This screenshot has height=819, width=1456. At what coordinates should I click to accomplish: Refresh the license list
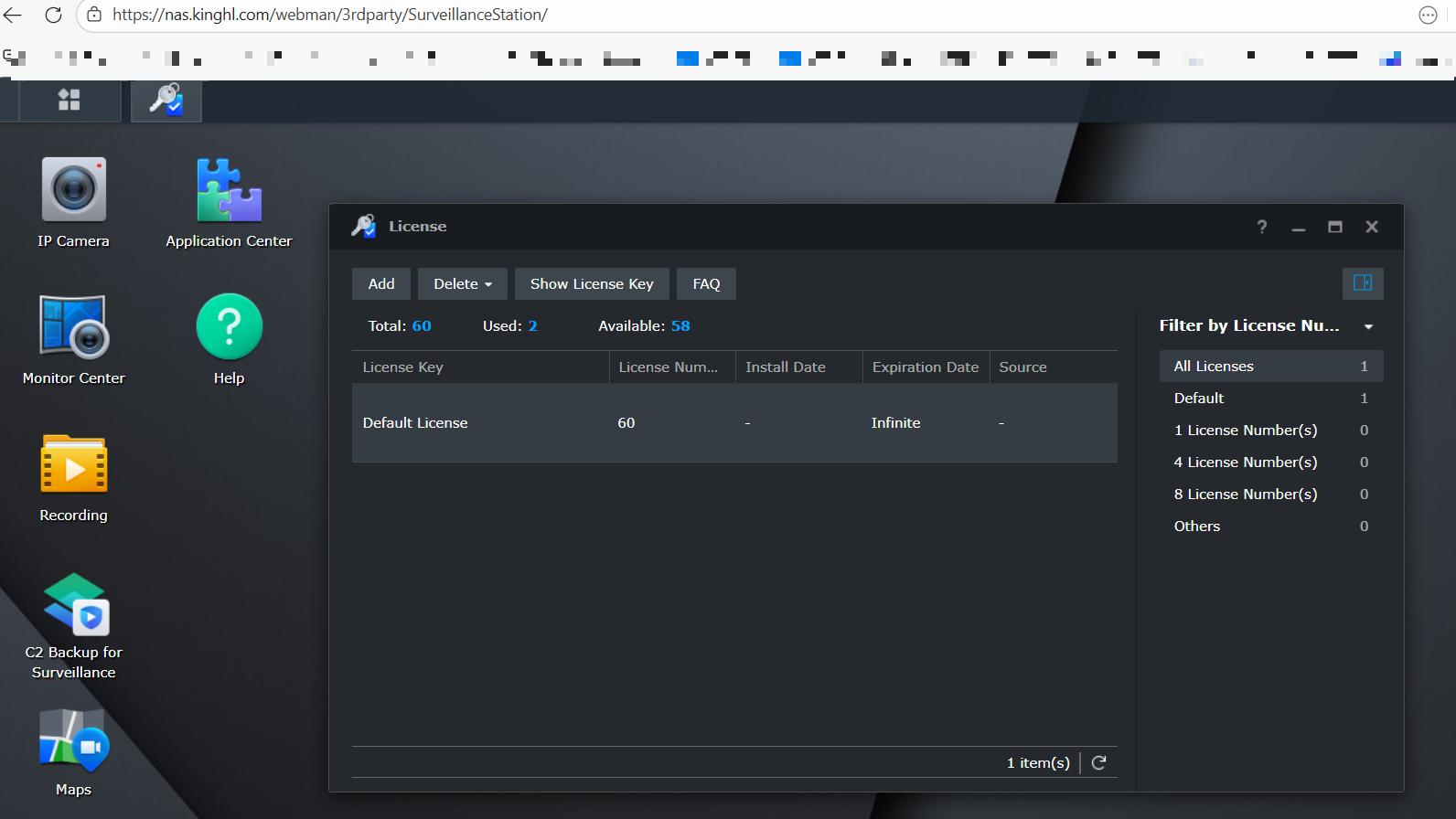coord(1099,762)
